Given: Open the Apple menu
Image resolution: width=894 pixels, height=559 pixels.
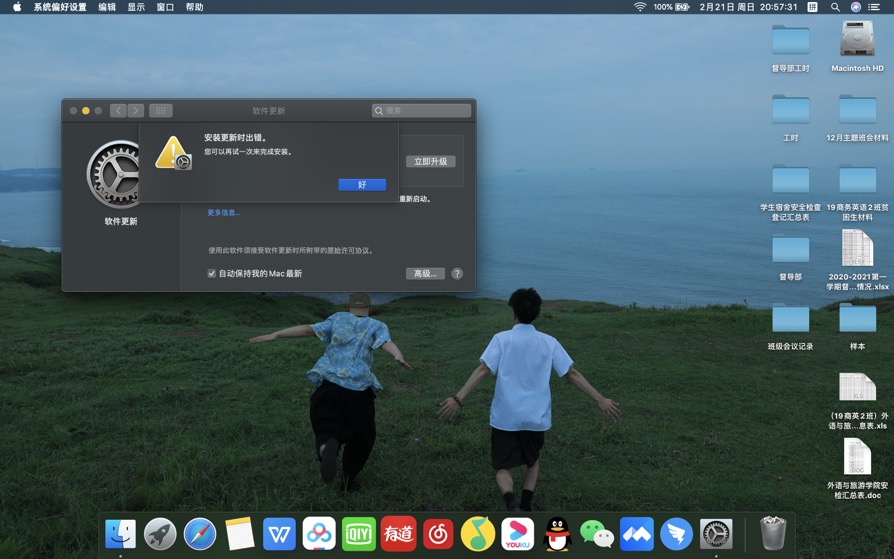Looking at the screenshot, I should 16,7.
